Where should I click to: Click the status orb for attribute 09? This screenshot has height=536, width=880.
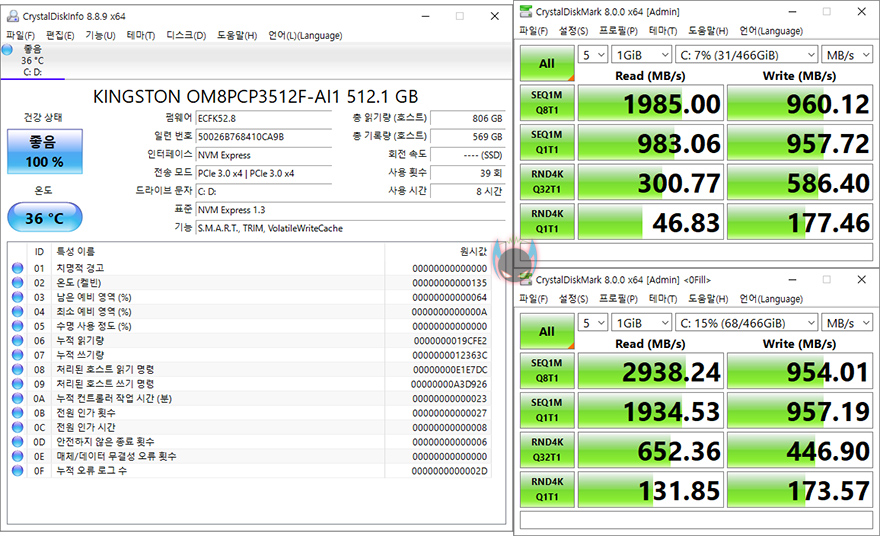tap(17, 383)
